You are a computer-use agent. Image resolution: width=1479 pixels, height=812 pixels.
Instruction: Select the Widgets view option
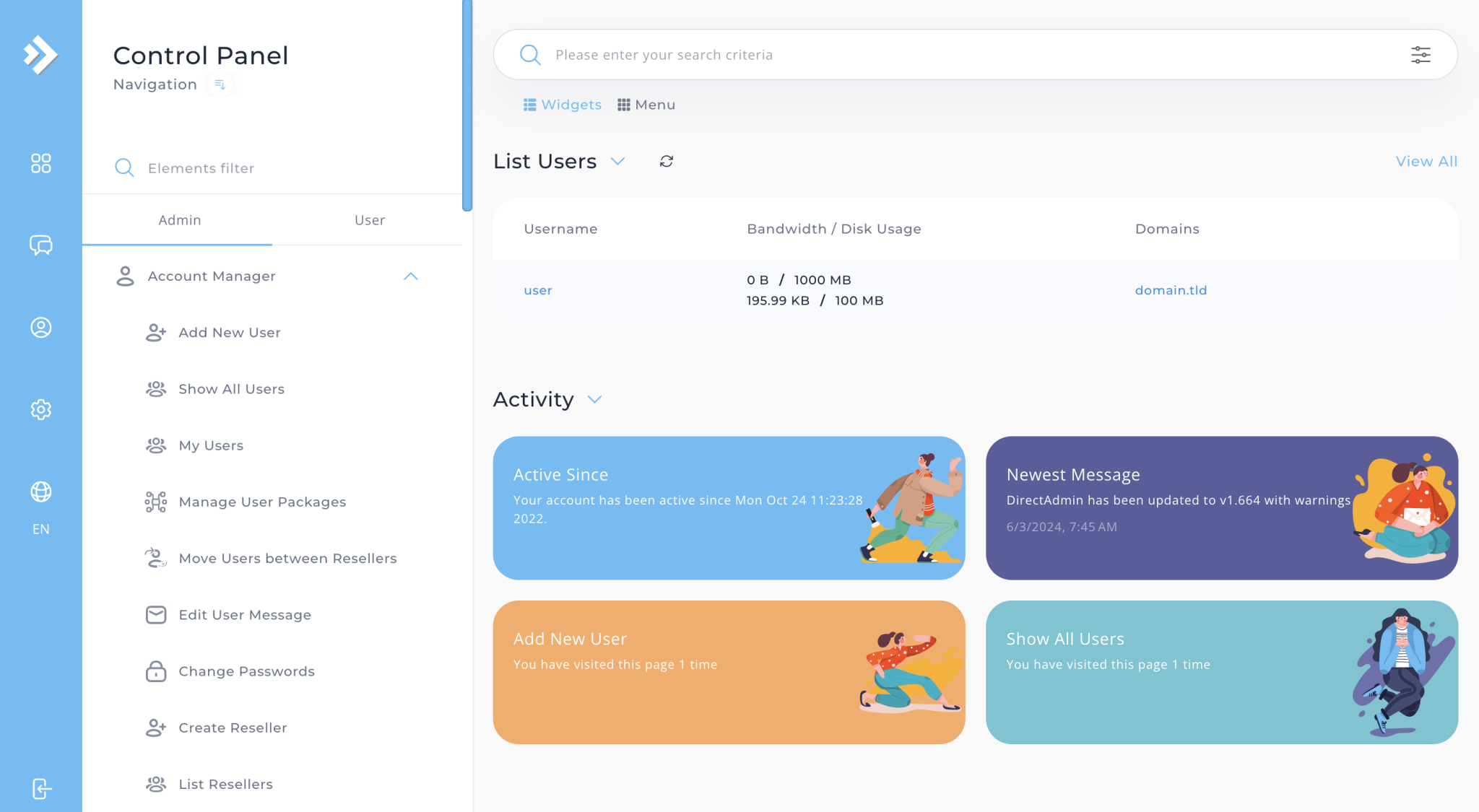point(562,105)
